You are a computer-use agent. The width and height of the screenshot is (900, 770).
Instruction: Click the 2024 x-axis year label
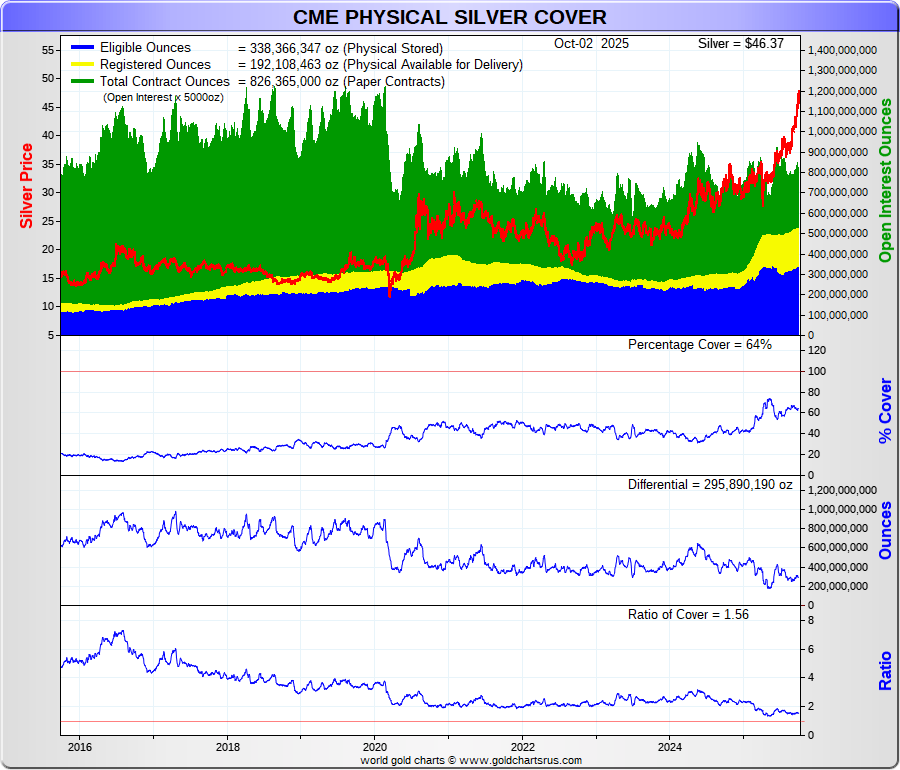click(x=670, y=747)
